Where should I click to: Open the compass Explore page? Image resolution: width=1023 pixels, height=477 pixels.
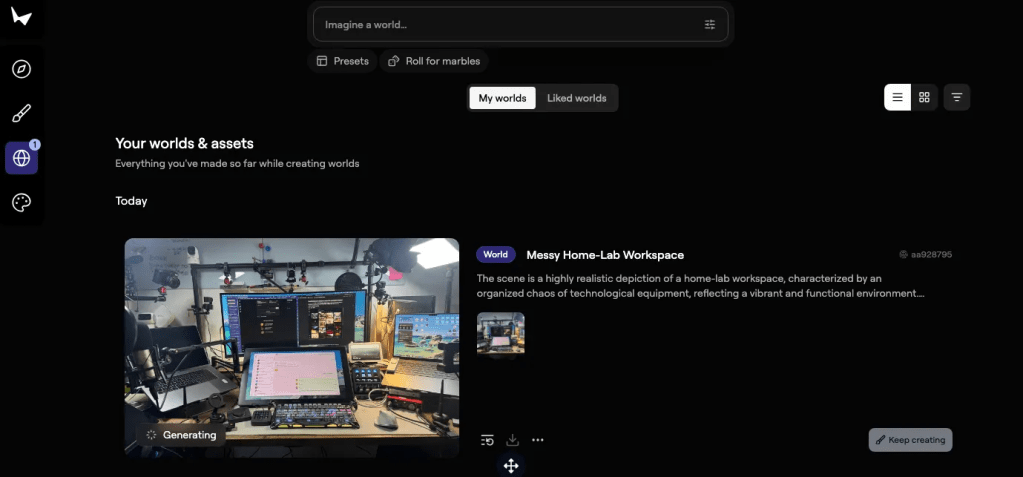pos(21,69)
